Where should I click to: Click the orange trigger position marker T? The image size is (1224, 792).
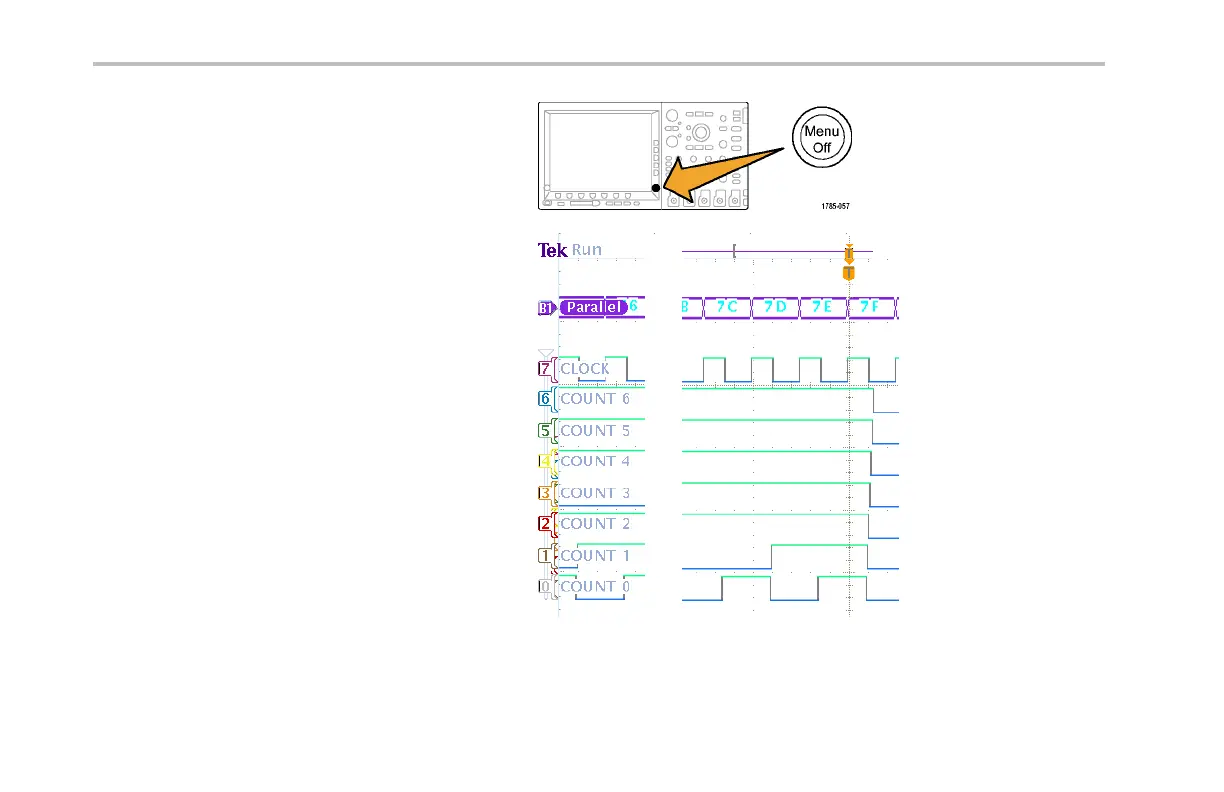(849, 272)
